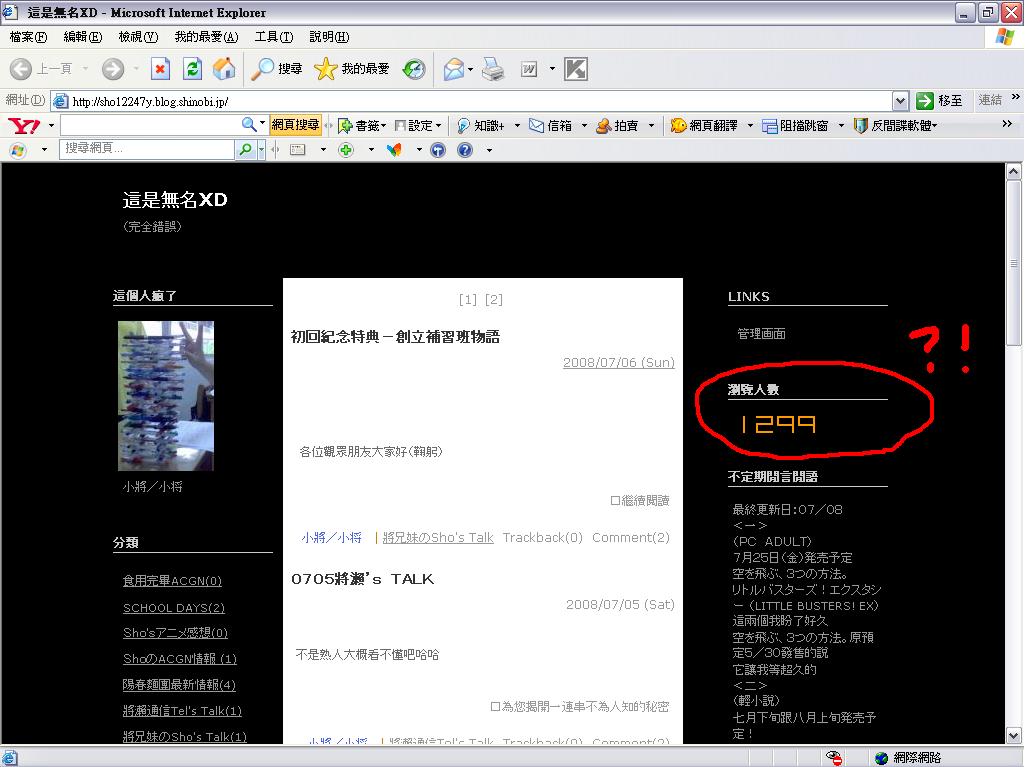Open Yahoo 書籤 bookmarks
The height and width of the screenshot is (767, 1025).
pos(361,126)
